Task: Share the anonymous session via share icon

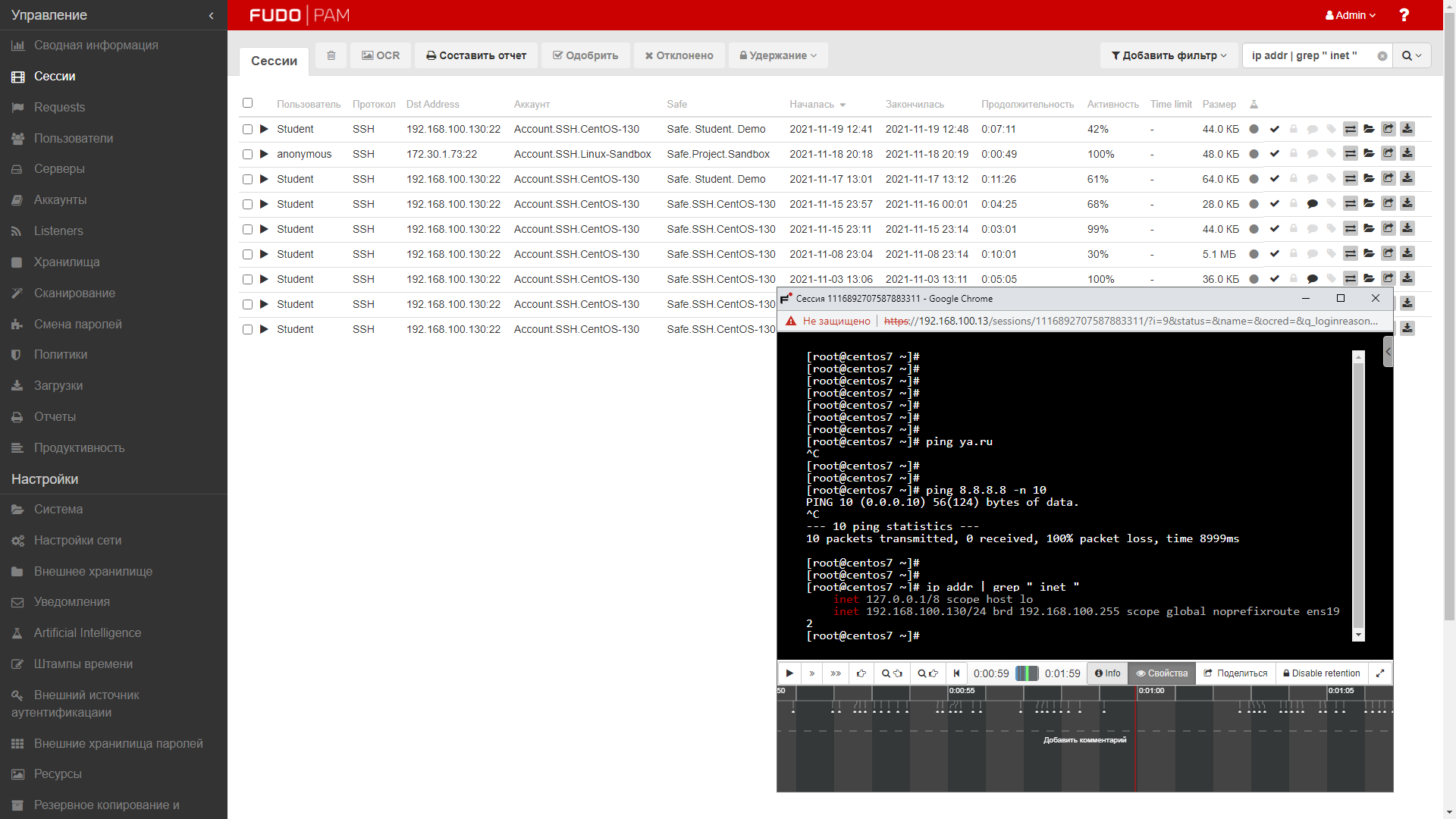Action: [x=1388, y=154]
